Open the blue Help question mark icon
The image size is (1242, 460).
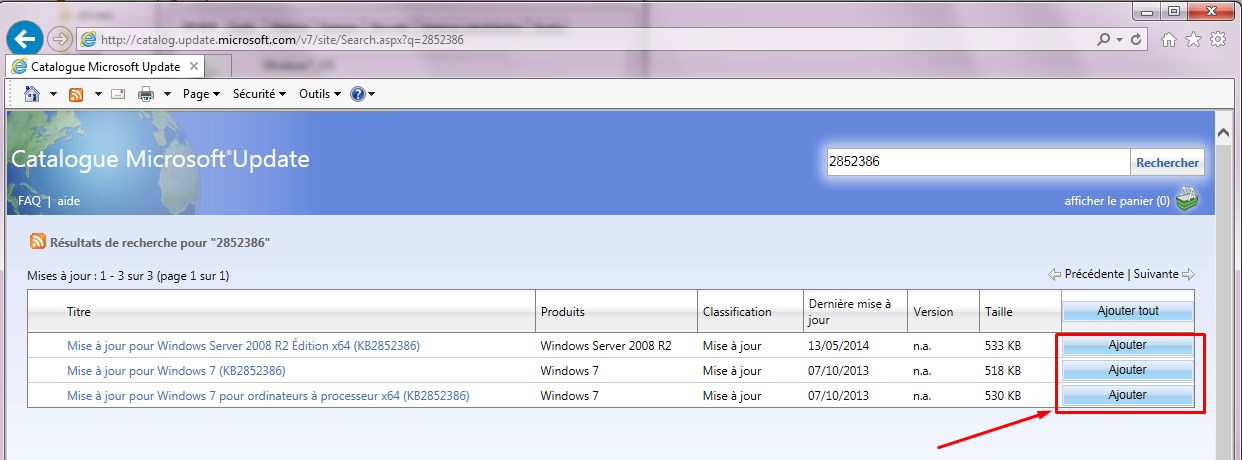click(x=357, y=94)
